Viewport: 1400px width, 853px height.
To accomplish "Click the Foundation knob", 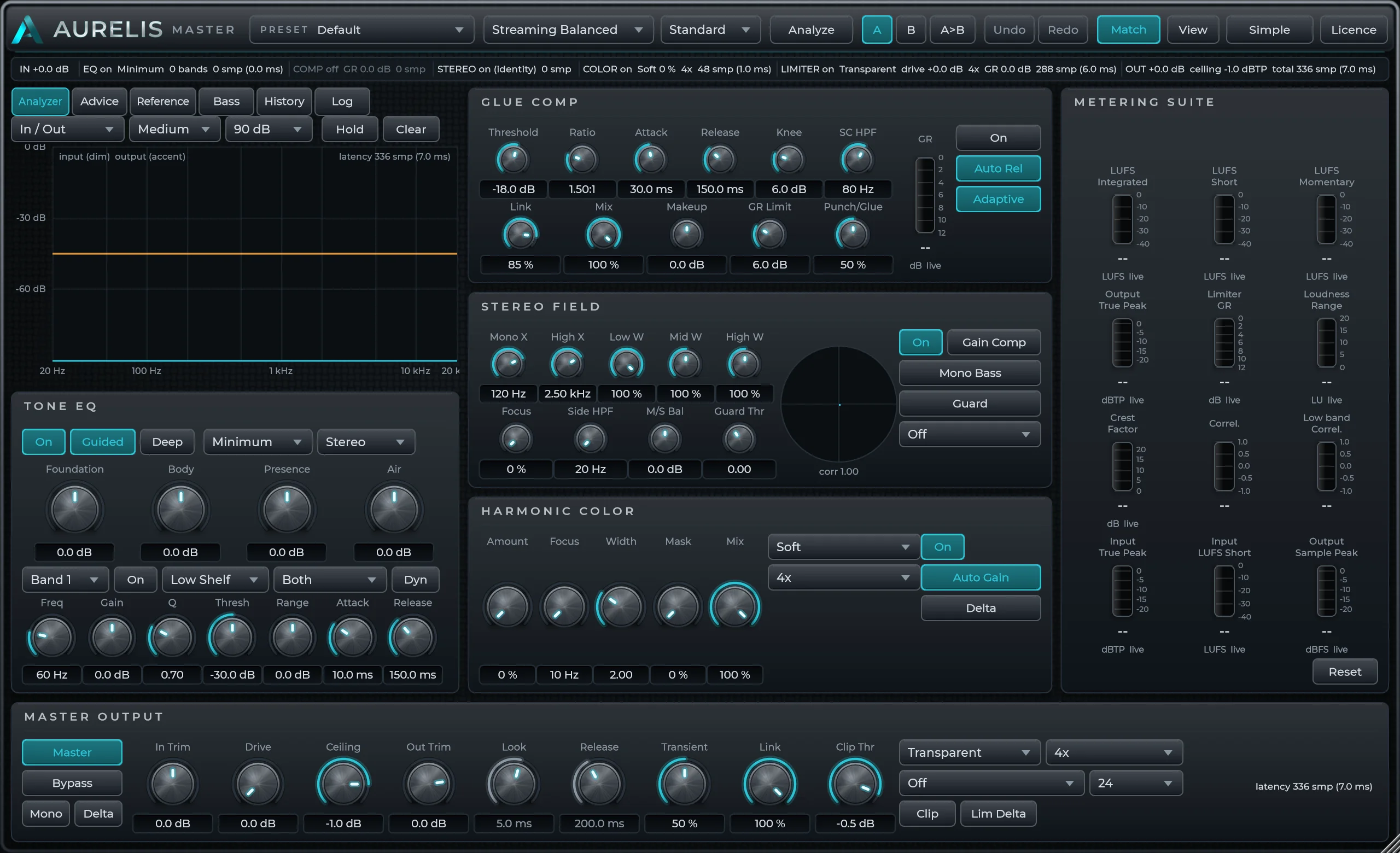I will click(74, 510).
